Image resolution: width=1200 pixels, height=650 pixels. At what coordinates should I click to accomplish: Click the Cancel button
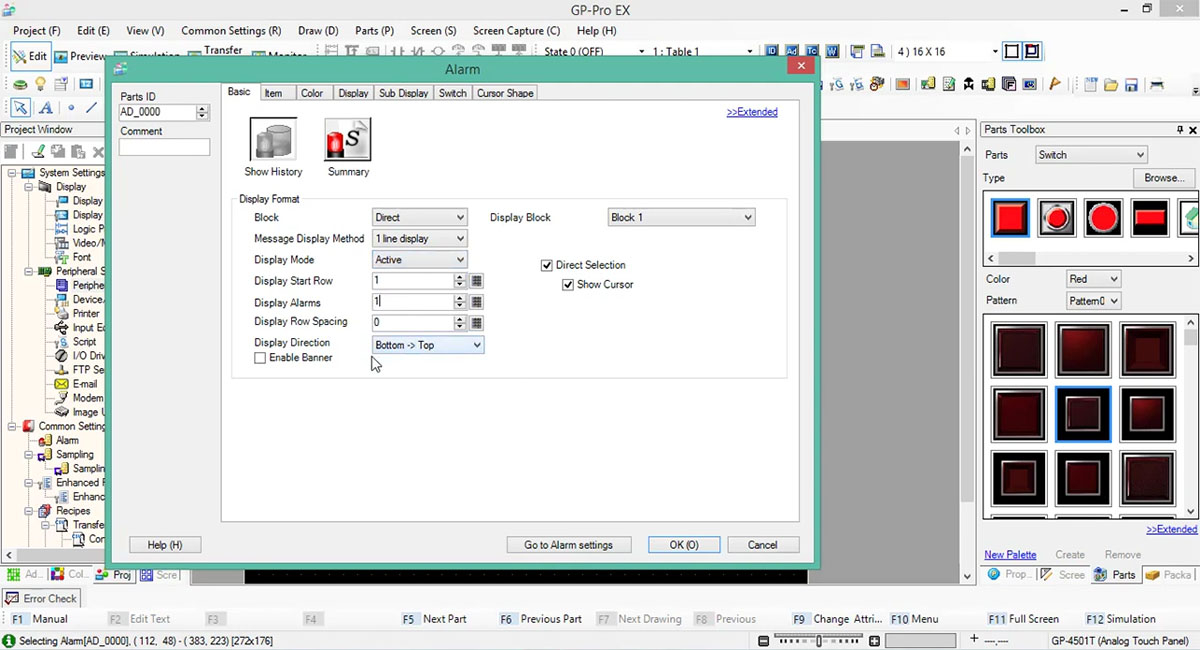tap(762, 545)
